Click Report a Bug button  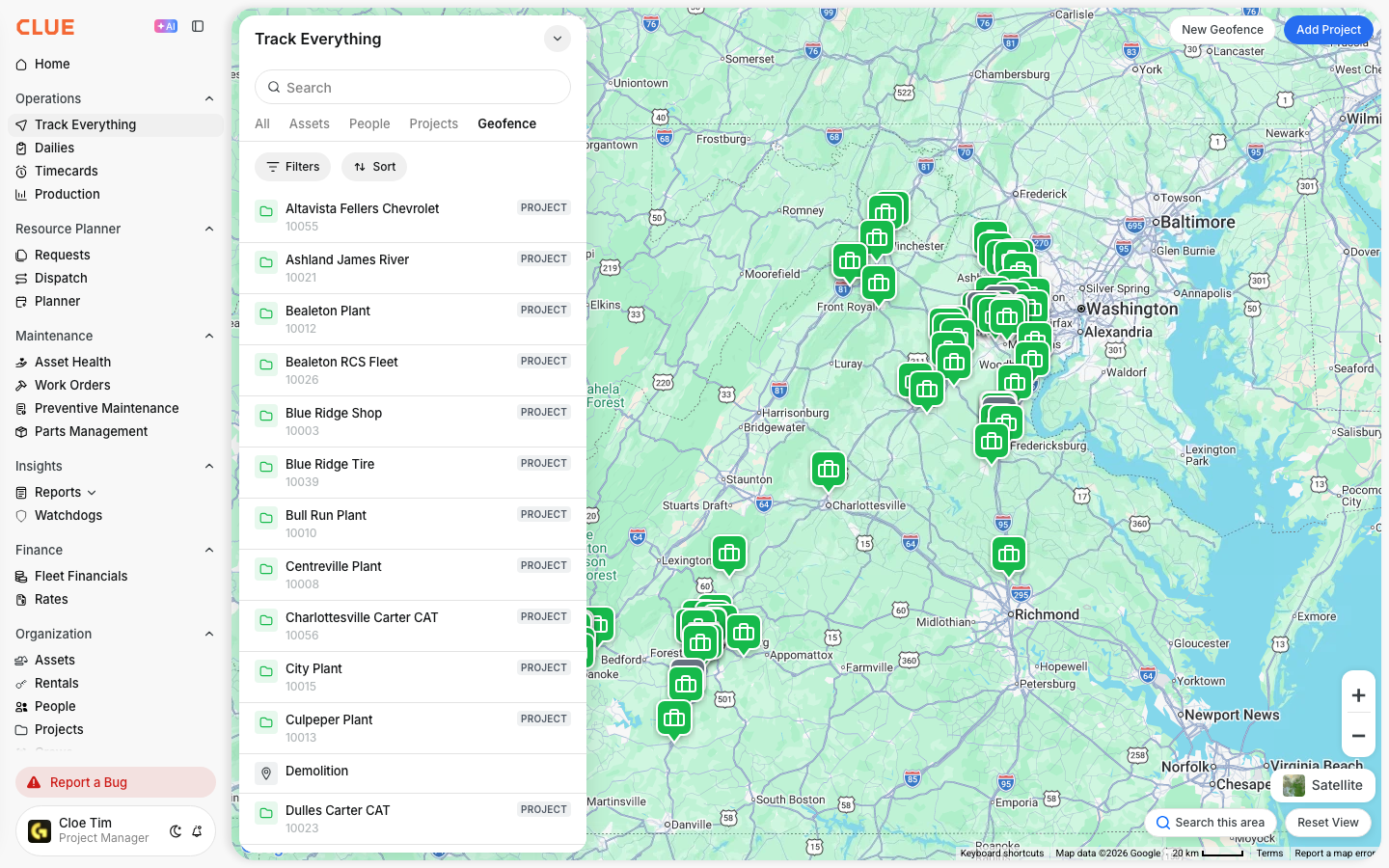click(x=116, y=782)
